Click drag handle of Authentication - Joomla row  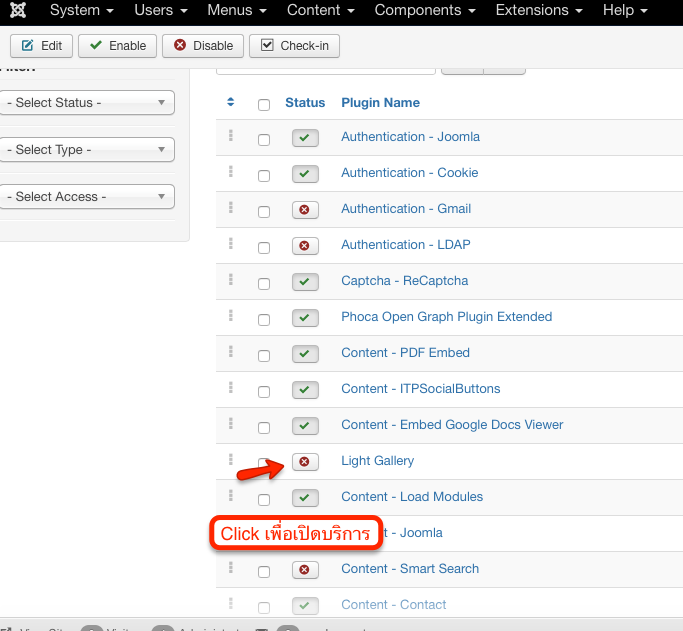[x=231, y=135]
